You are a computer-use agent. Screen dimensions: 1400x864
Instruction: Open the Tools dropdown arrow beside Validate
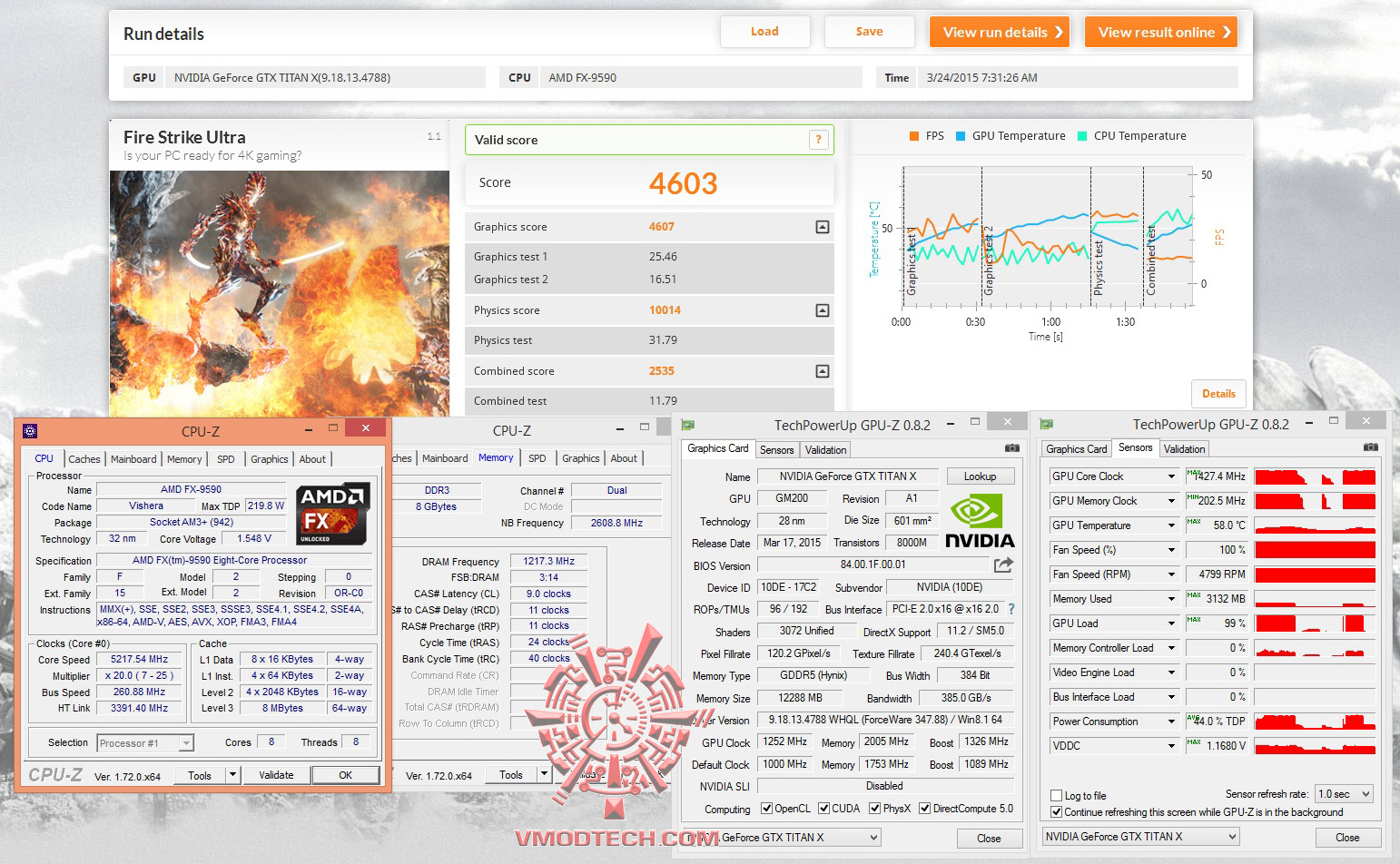pos(233,775)
